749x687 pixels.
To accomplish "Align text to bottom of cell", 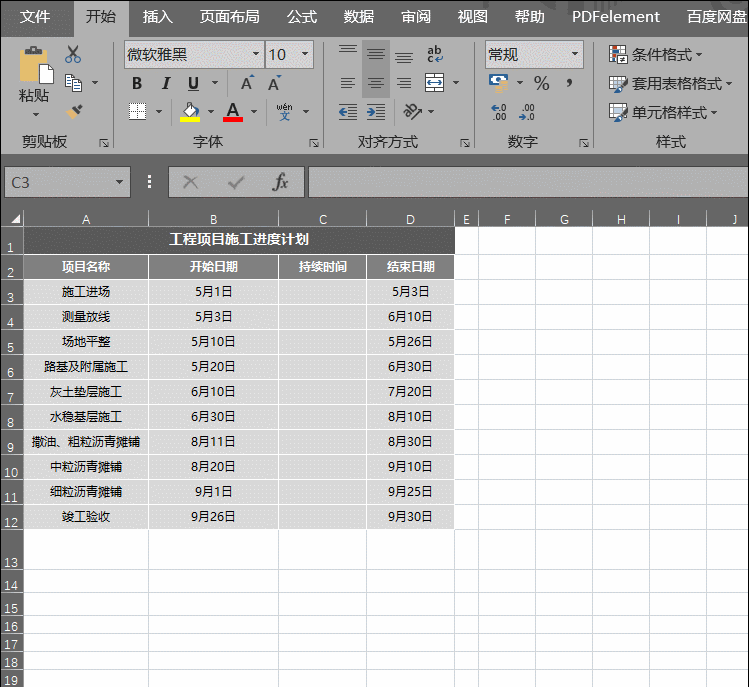I will pyautogui.click(x=404, y=57).
